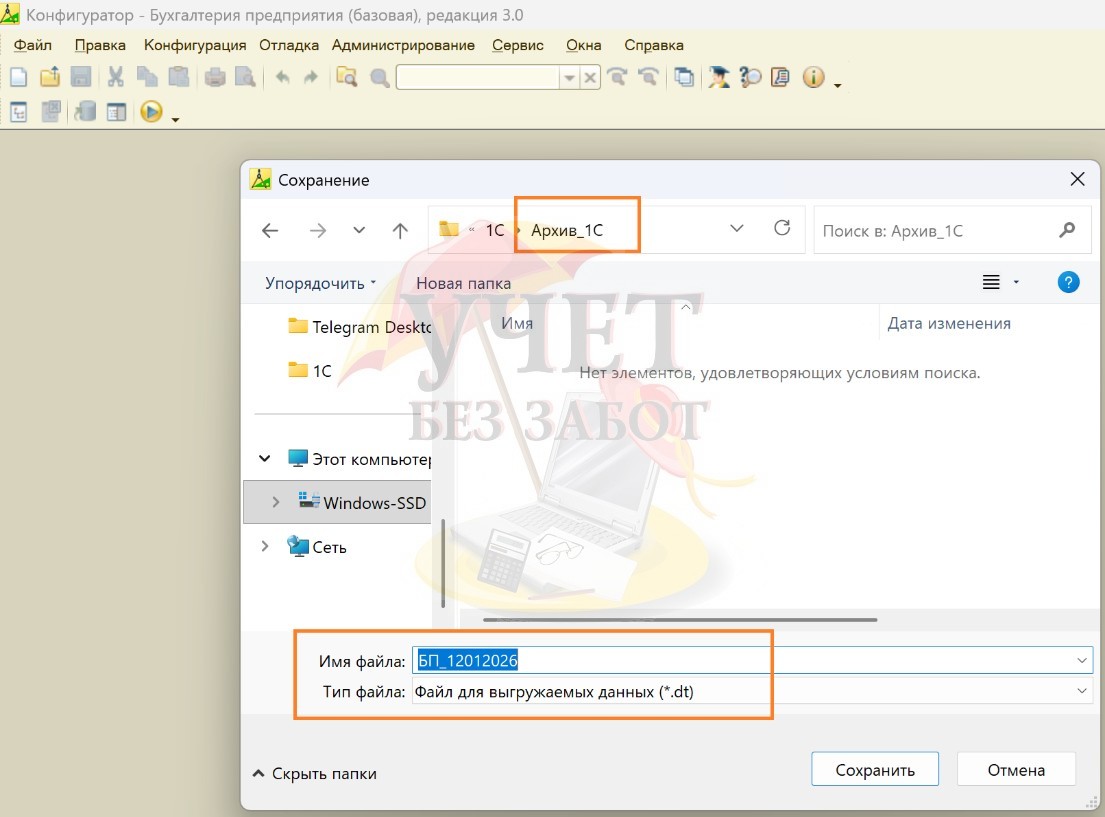1105x817 pixels.
Task: Expand the Упорядочить dropdown menu
Action: [x=320, y=283]
